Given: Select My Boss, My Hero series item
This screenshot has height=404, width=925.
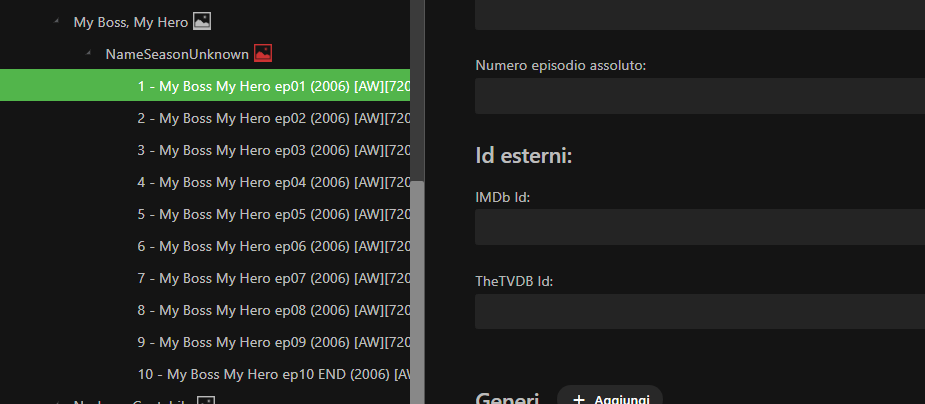Looking at the screenshot, I should tap(130, 22).
